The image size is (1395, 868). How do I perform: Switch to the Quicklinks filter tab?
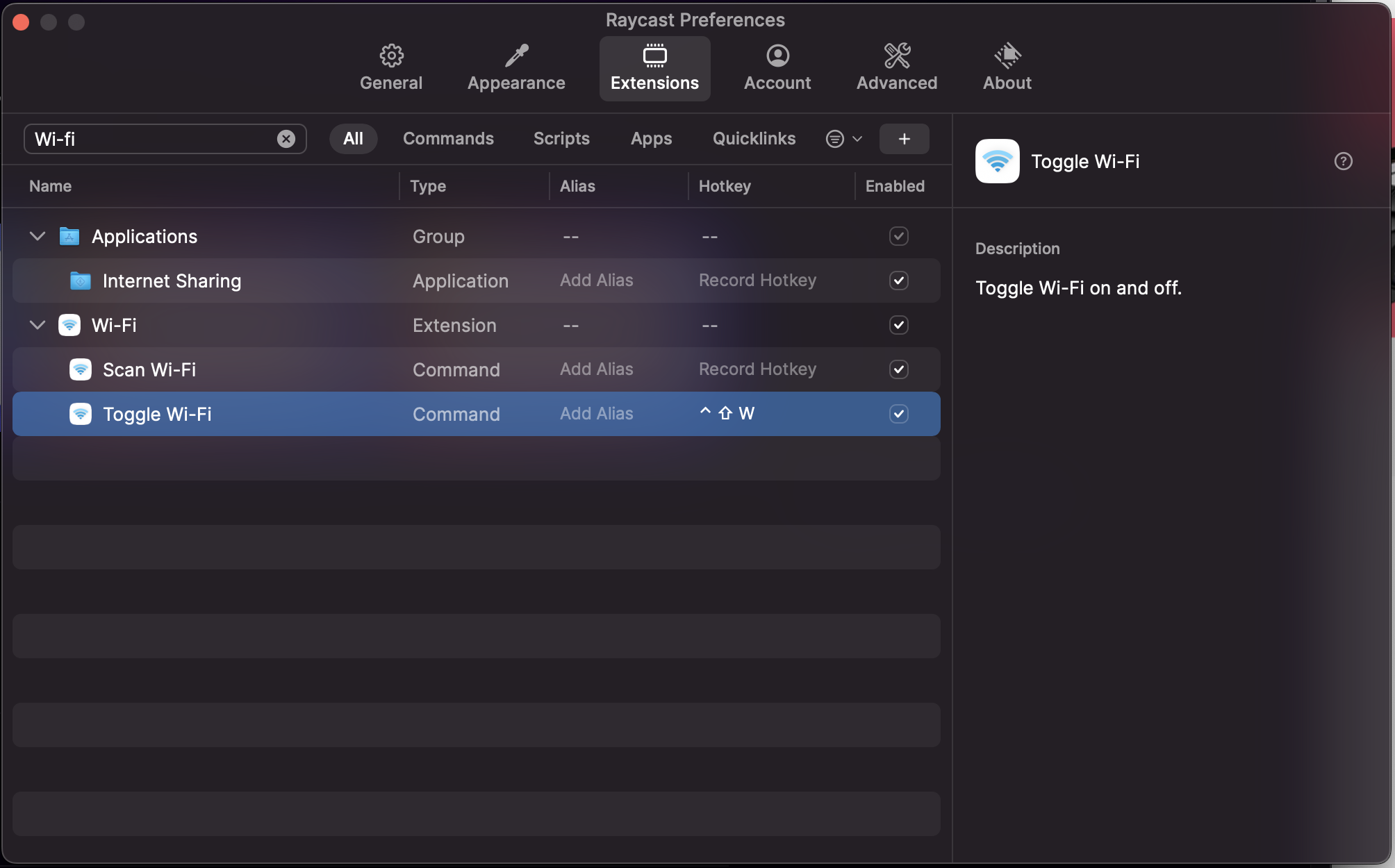click(754, 139)
